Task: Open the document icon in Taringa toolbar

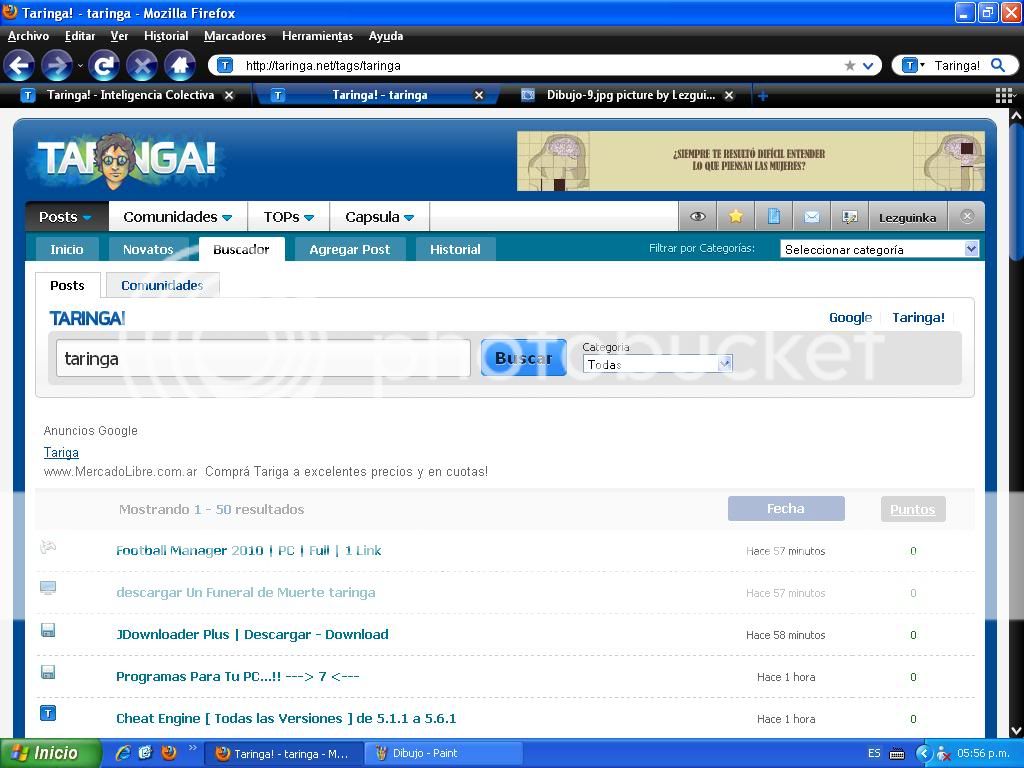Action: tap(773, 217)
